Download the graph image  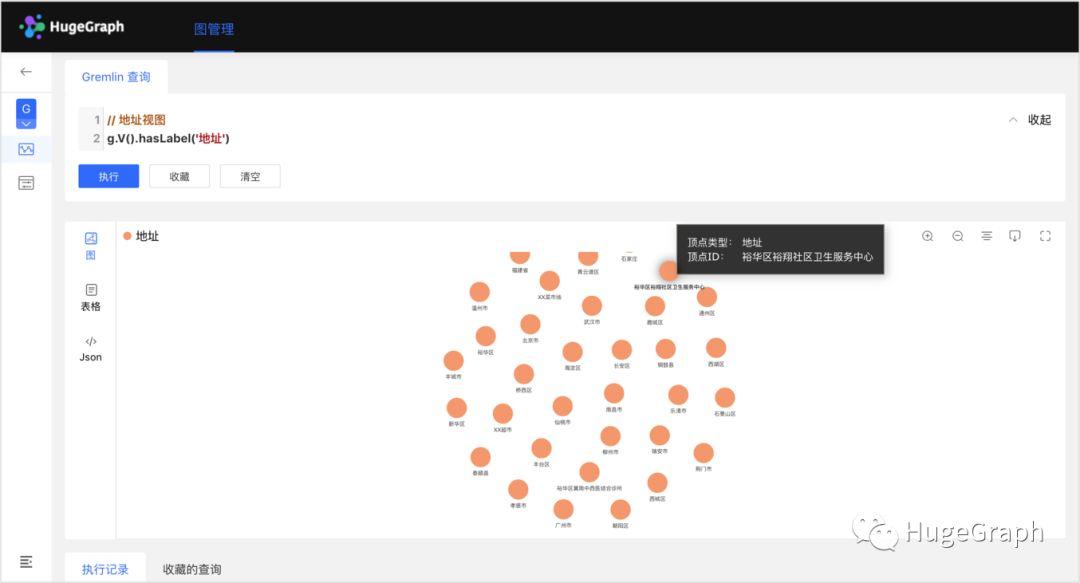point(1015,236)
